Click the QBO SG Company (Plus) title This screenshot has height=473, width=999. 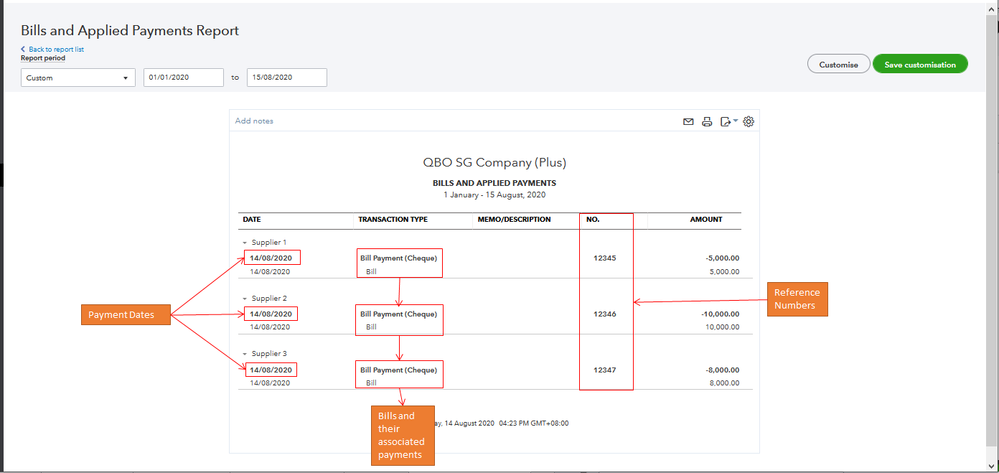(x=496, y=162)
